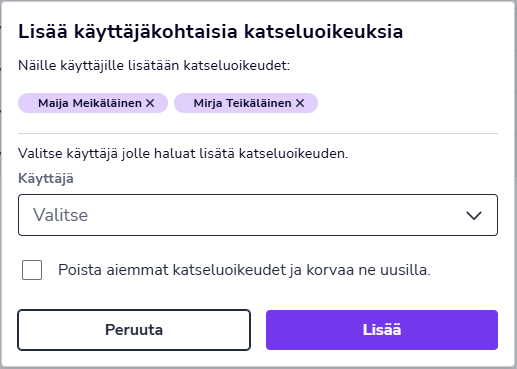The height and width of the screenshot is (369, 517).
Task: Confirm with the purple Lisää button
Action: (x=382, y=330)
